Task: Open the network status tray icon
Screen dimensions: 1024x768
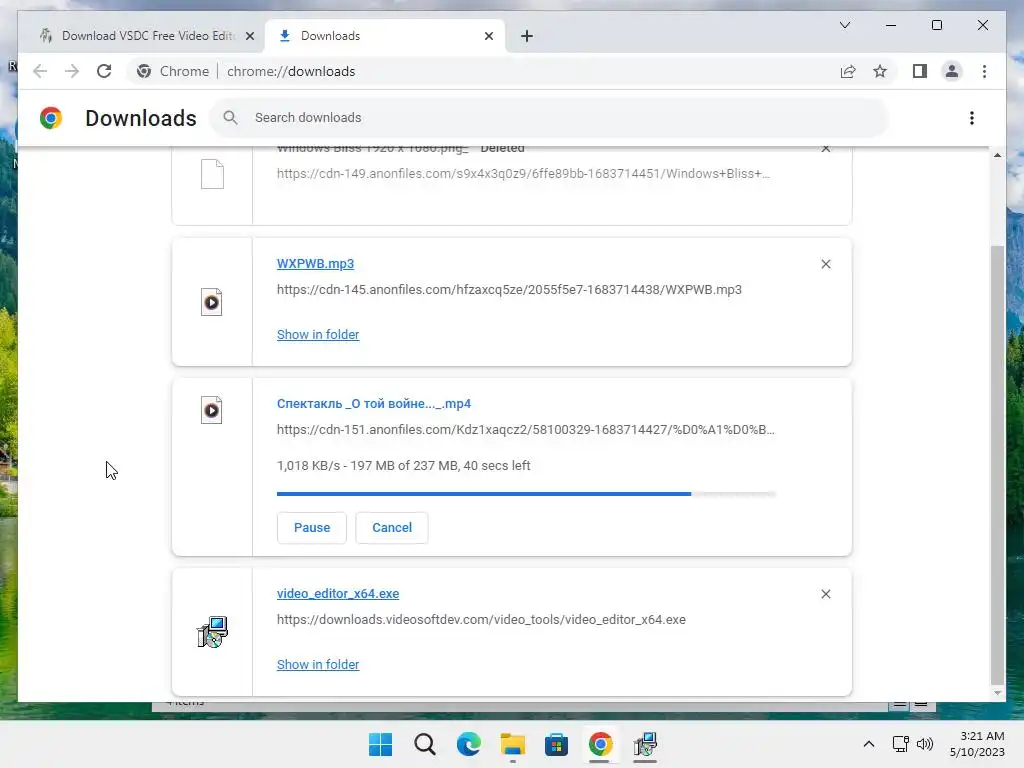Action: 901,744
